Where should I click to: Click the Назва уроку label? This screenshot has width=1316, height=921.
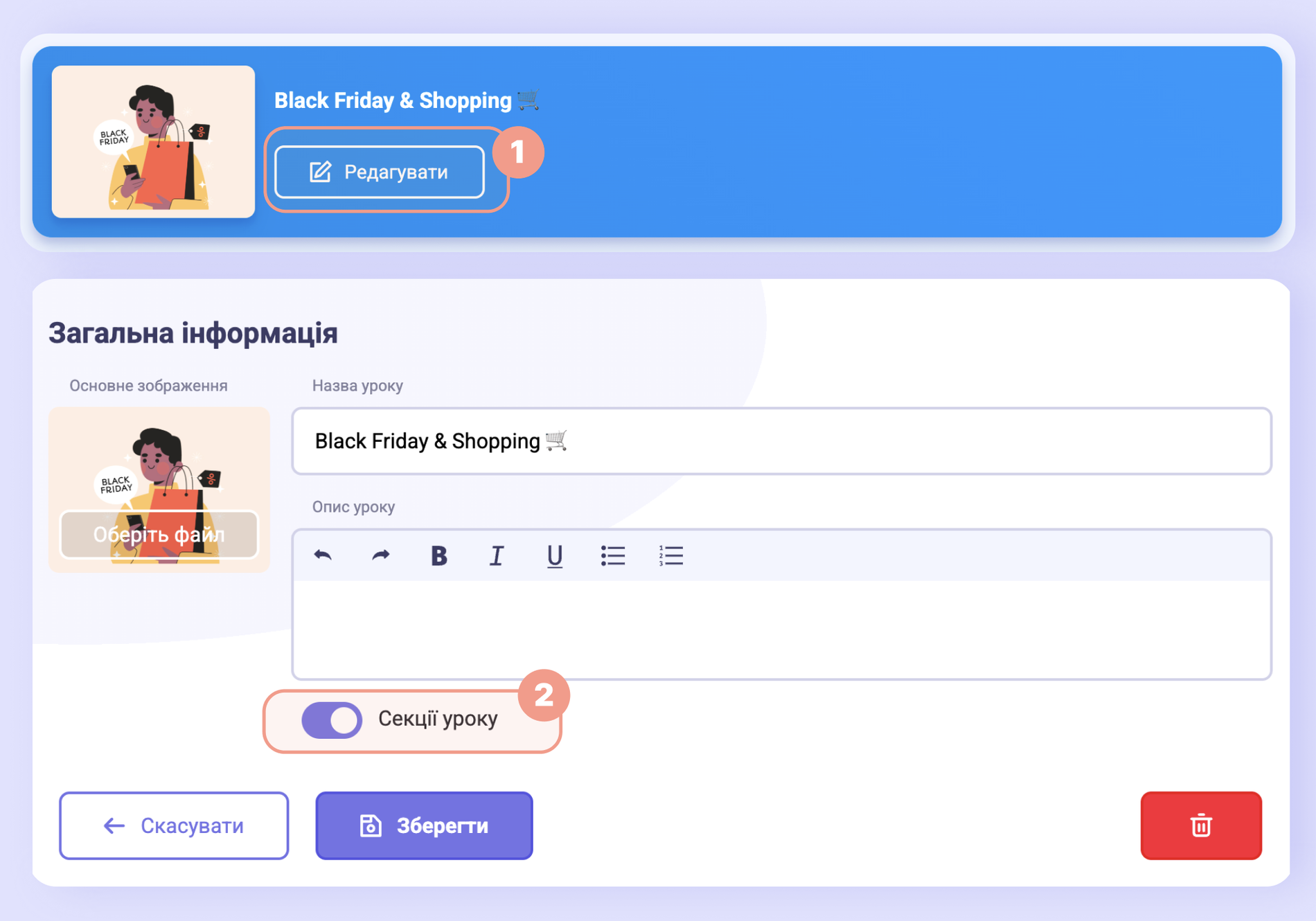click(357, 386)
